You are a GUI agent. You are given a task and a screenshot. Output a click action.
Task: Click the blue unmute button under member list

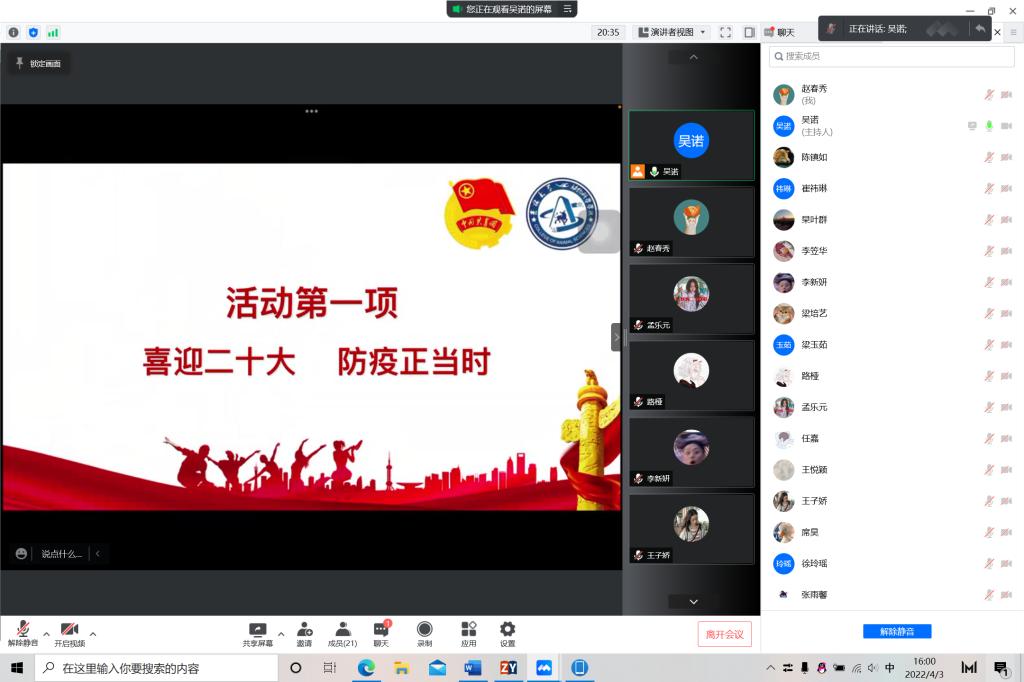point(896,631)
